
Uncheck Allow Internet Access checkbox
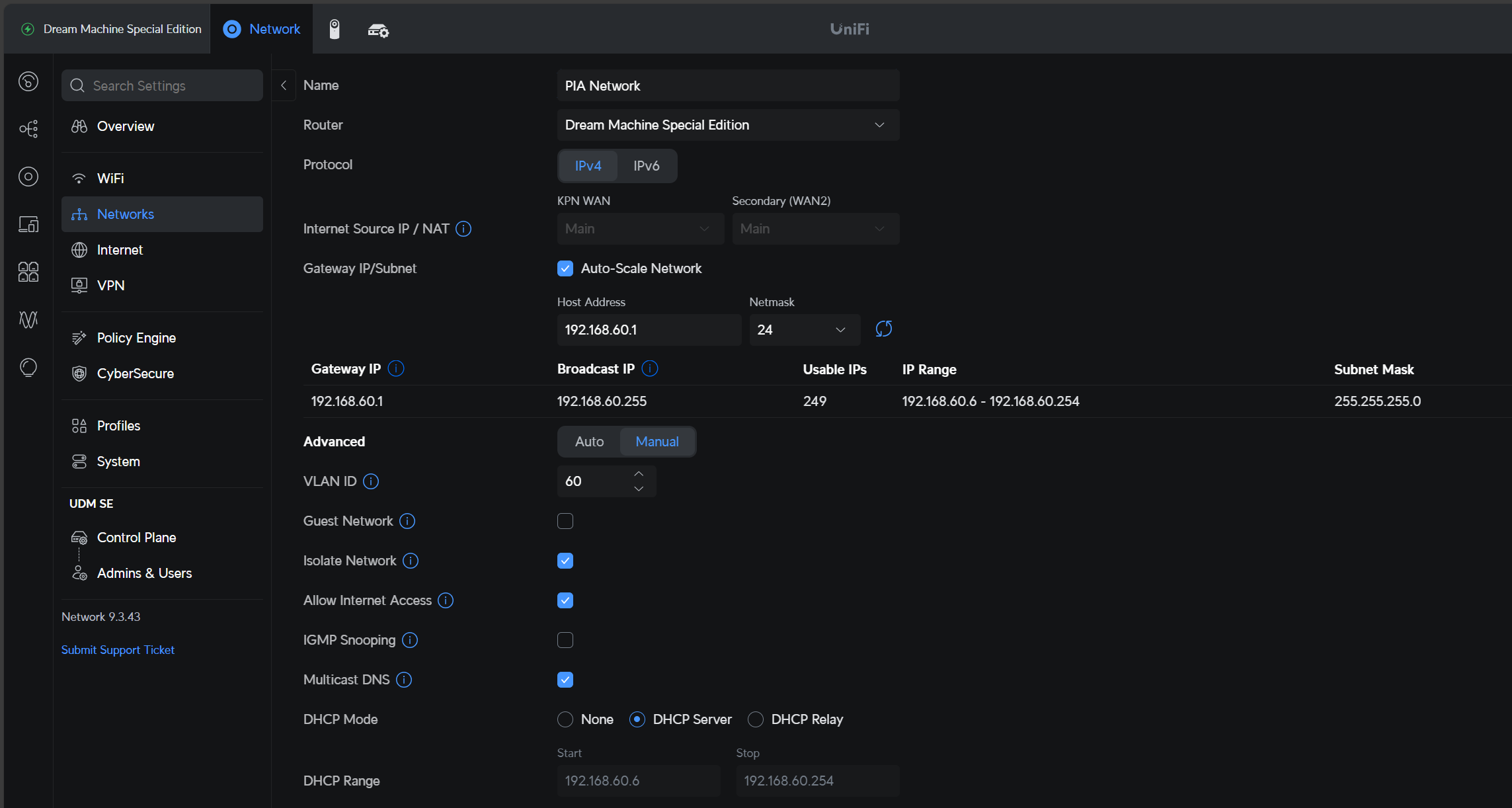coord(565,600)
